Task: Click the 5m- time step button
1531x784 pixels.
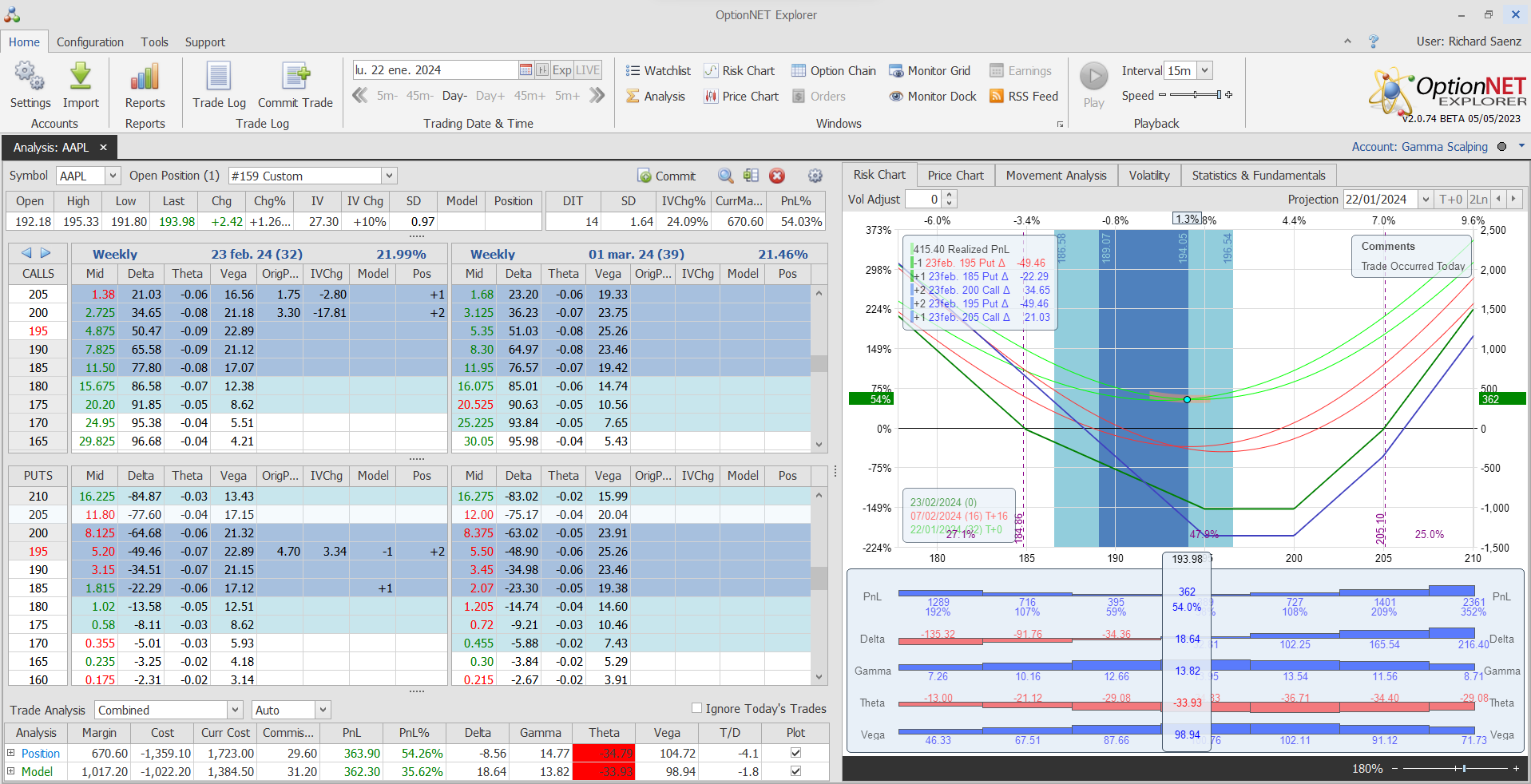Action: point(387,96)
